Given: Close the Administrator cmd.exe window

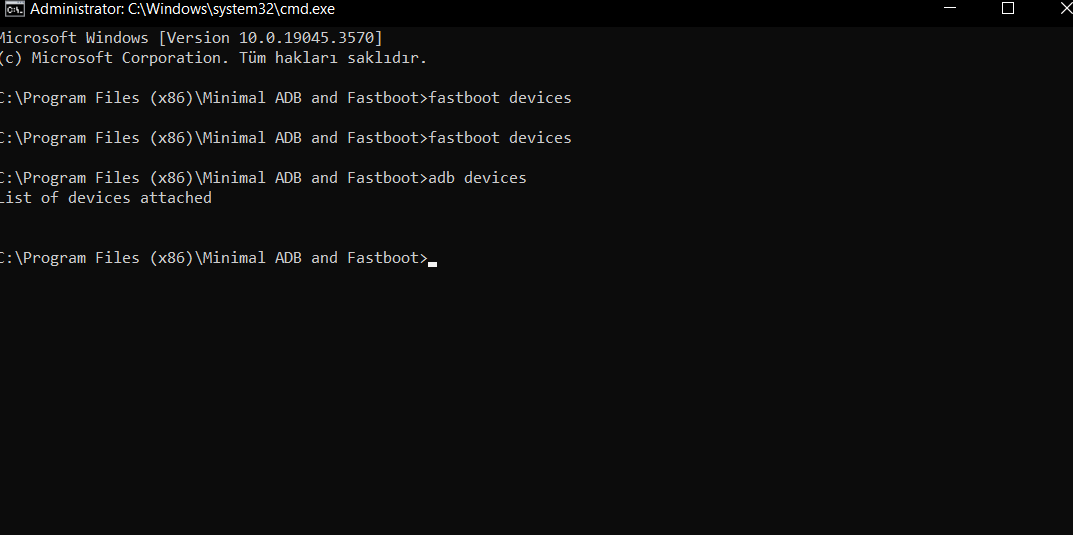Looking at the screenshot, I should pyautogui.click(x=1062, y=9).
